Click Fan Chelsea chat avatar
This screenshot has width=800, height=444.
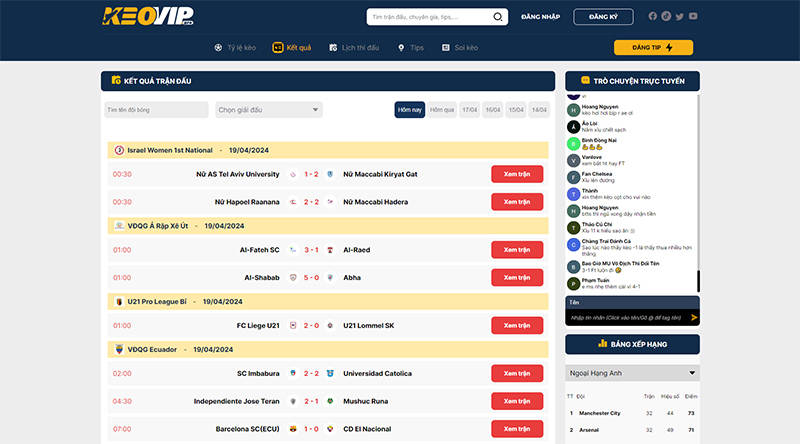coord(573,177)
